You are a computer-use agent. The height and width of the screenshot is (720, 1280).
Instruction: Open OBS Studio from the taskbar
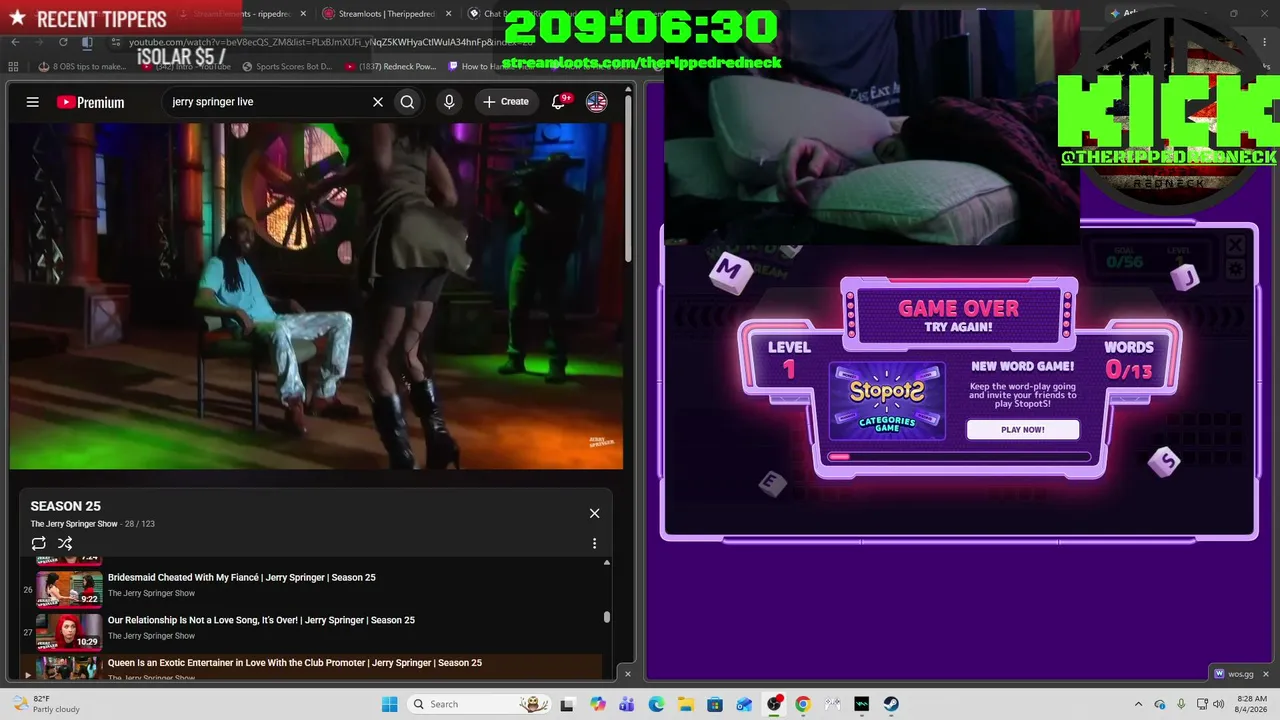click(774, 704)
